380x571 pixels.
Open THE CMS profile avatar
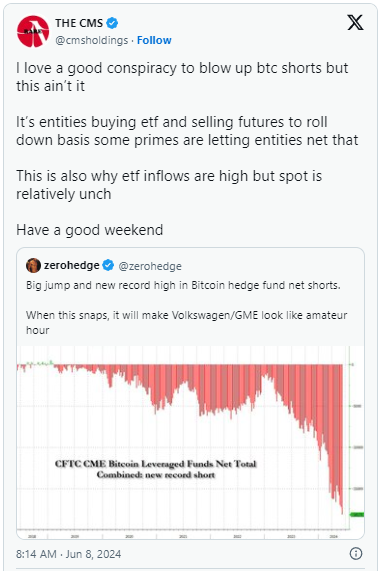click(x=33, y=31)
